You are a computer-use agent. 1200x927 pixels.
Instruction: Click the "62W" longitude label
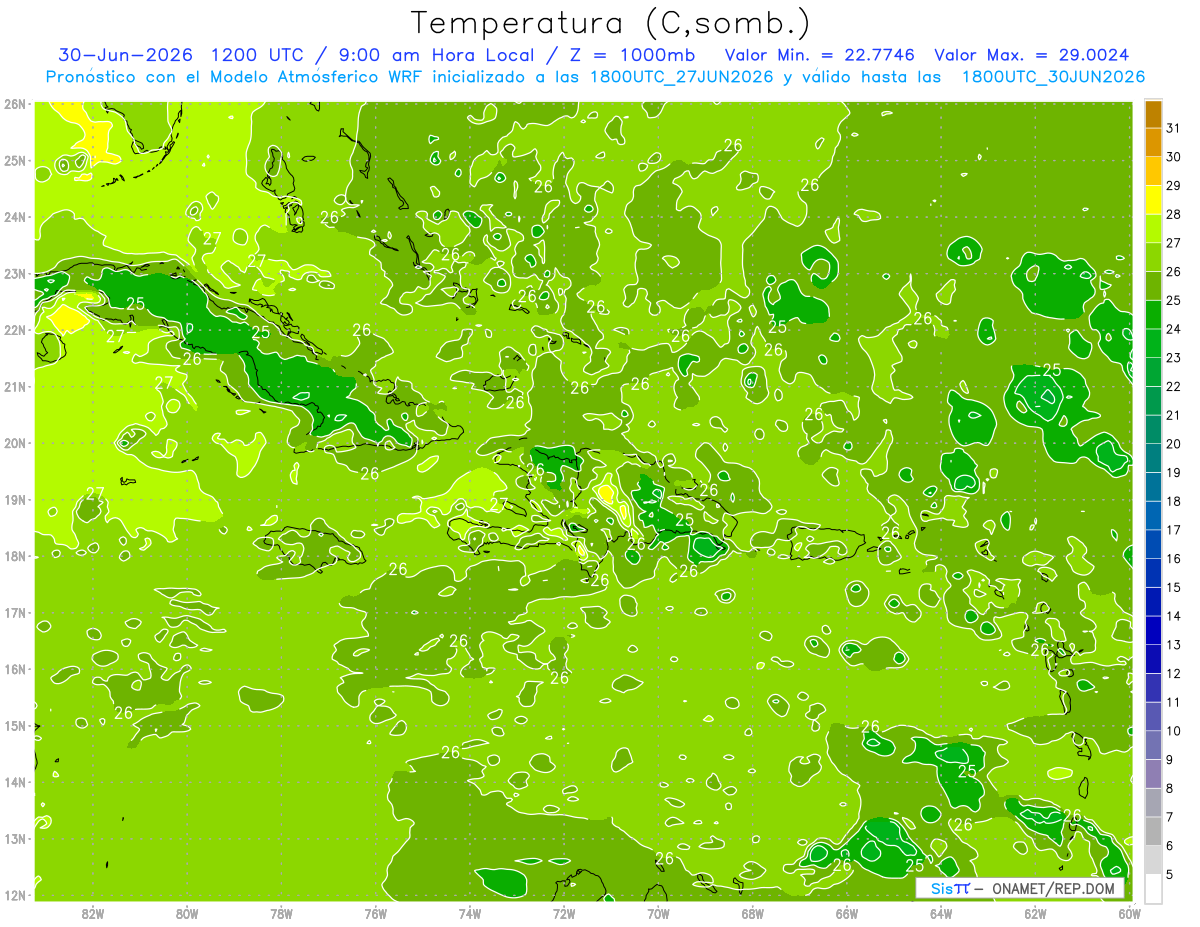point(1035,913)
